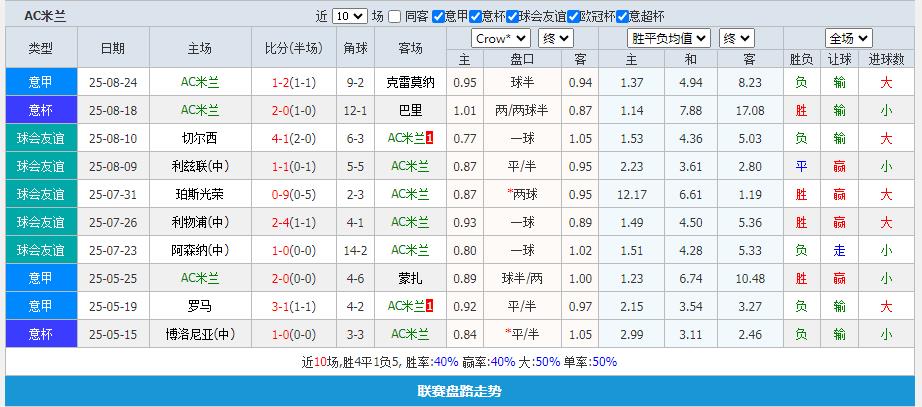Click the 蒙扎 away team link
This screenshot has width=922, height=407.
(410, 278)
